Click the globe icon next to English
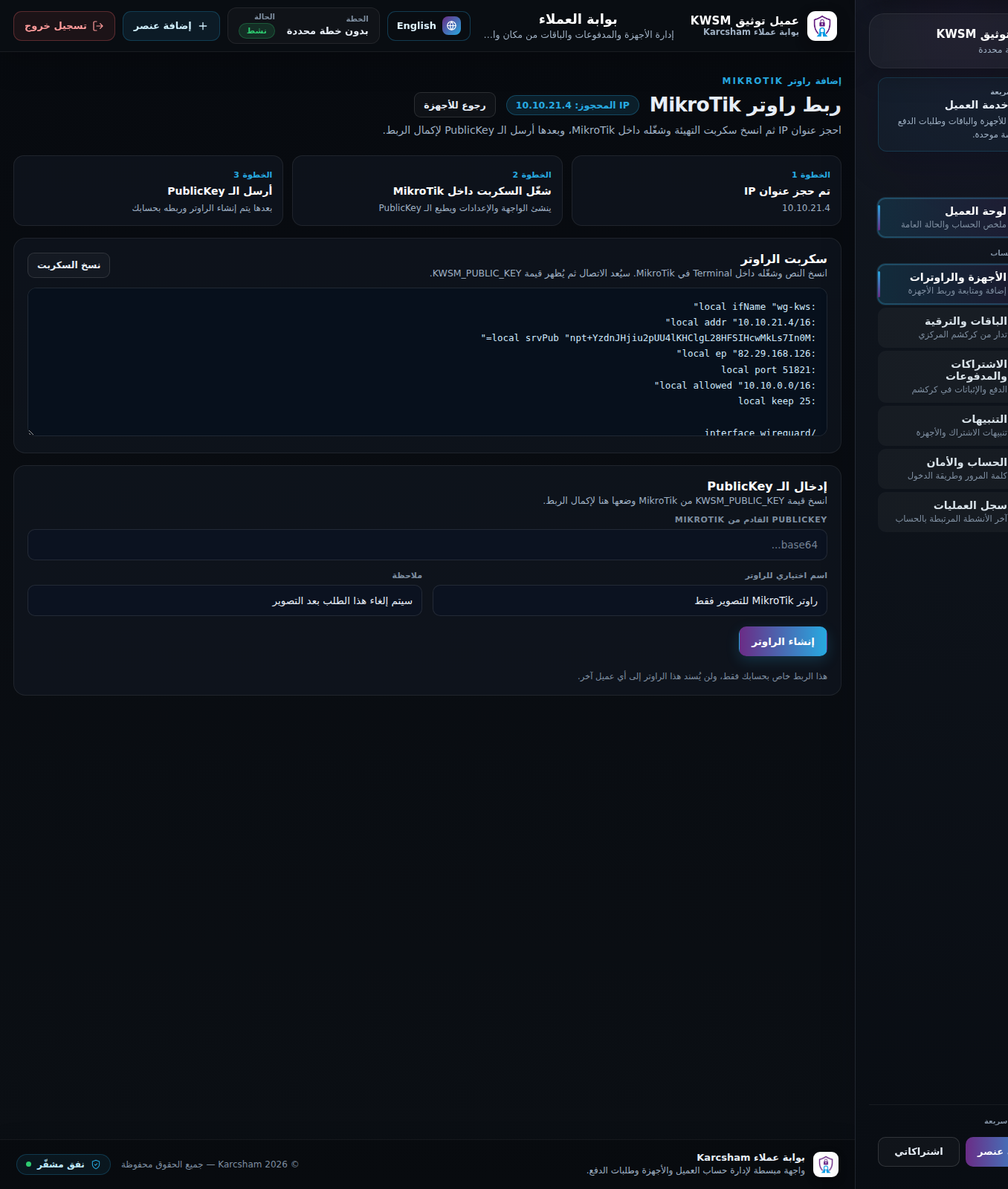This screenshot has height=1189, width=1008. (x=451, y=26)
